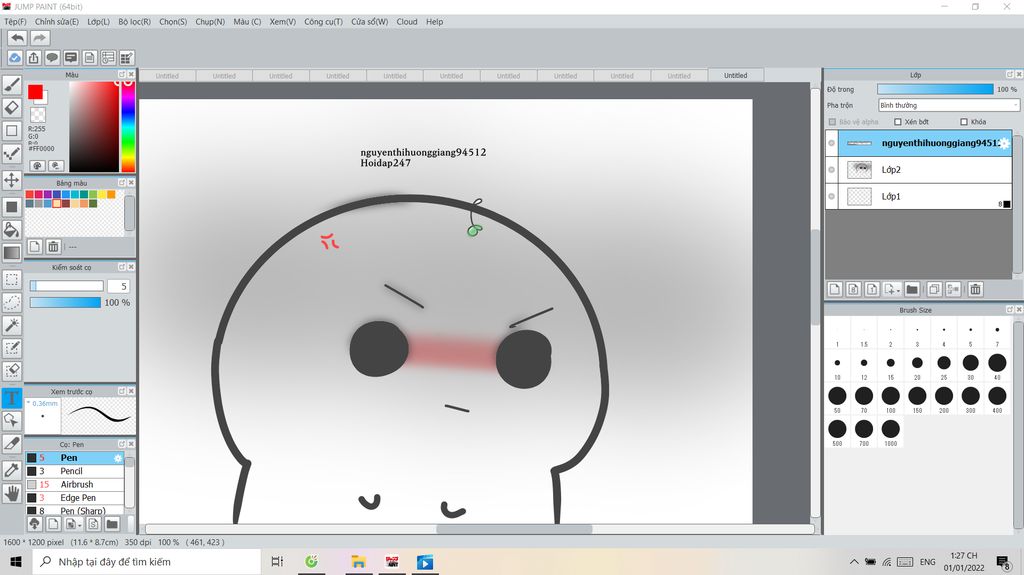Select brush size 100 preset
This screenshot has height=575, width=1024.
point(890,397)
